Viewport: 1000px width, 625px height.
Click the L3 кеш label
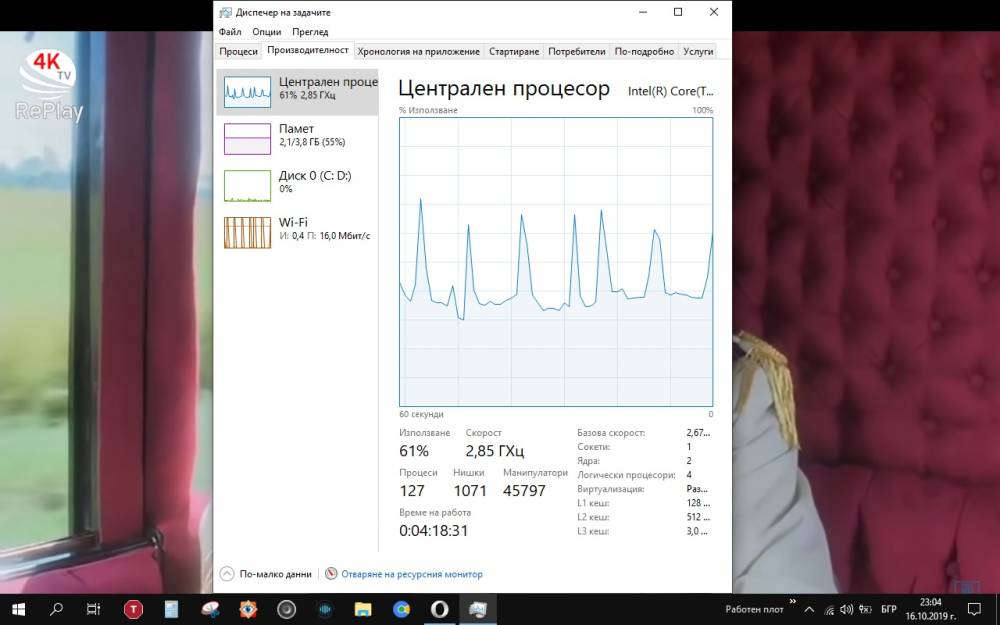593,531
